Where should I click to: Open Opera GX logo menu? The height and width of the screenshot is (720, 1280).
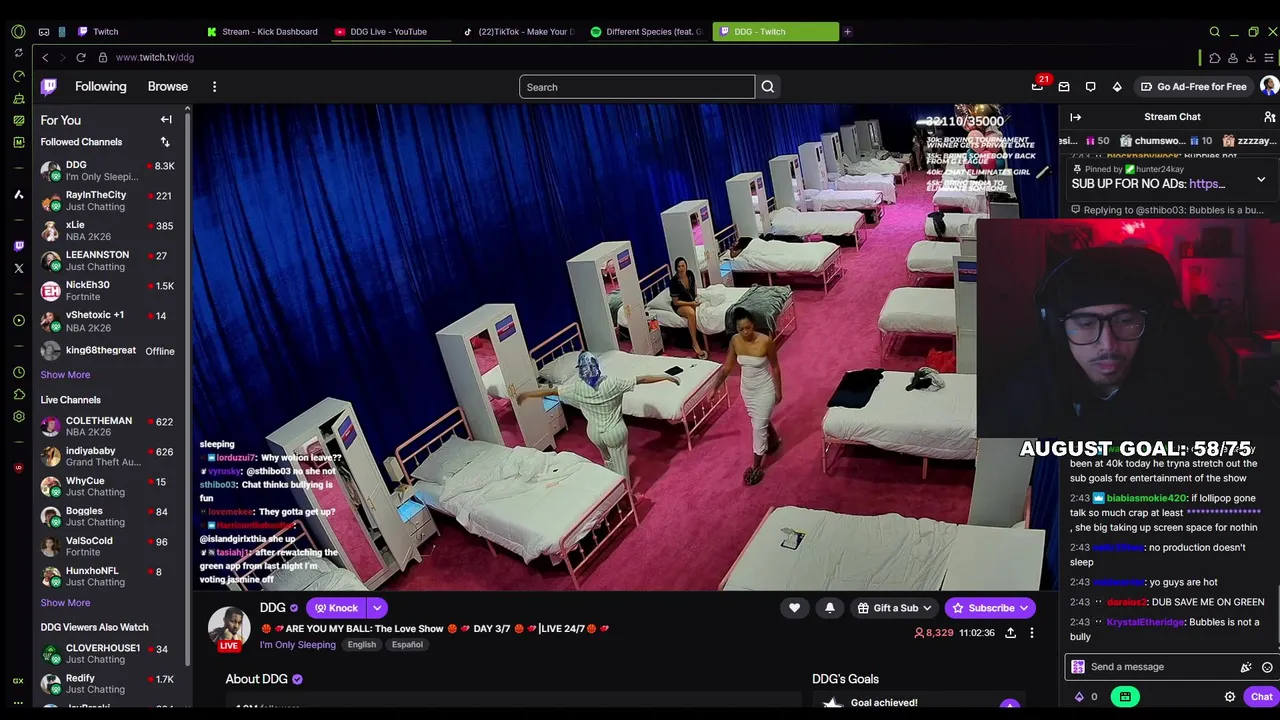click(x=18, y=32)
